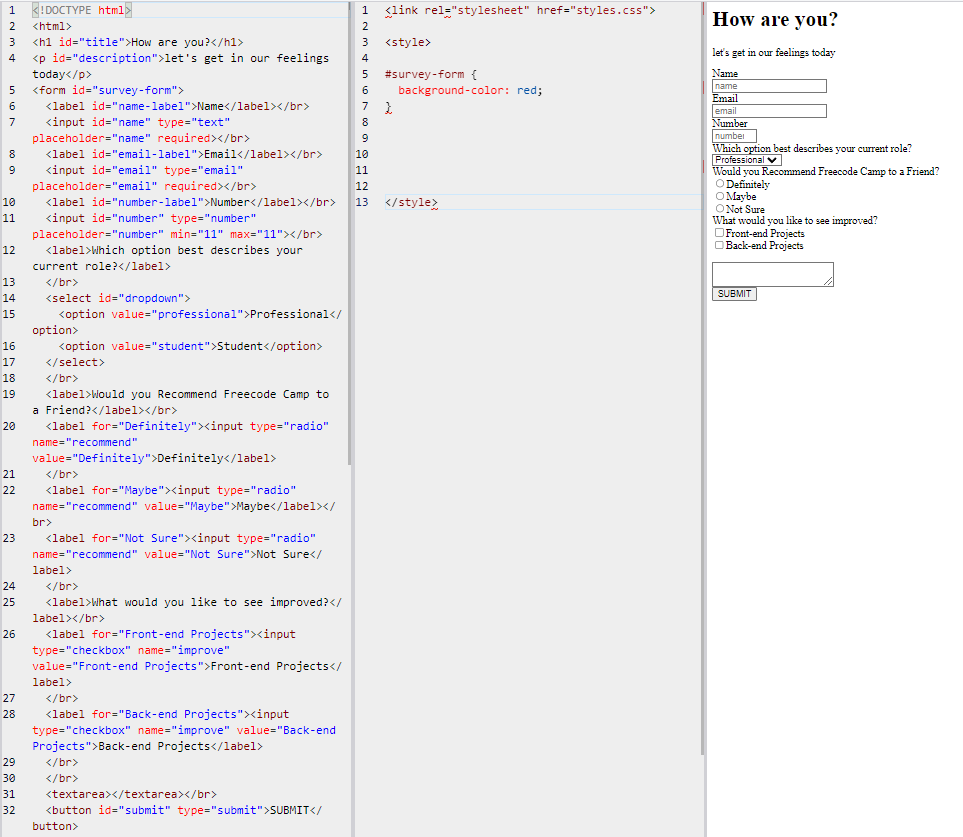The image size is (963, 837).
Task: Click the <form id="survey-form"> code line
Action: pyautogui.click(x=108, y=90)
